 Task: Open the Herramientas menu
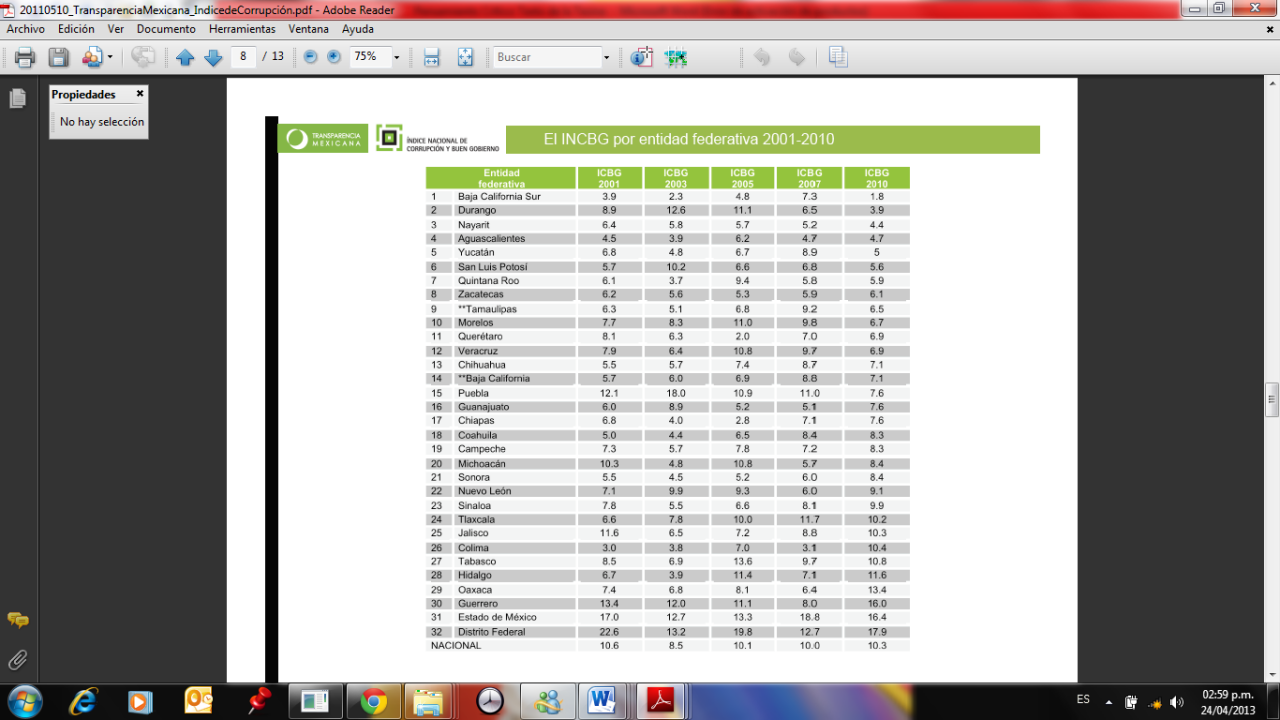pyautogui.click(x=242, y=29)
